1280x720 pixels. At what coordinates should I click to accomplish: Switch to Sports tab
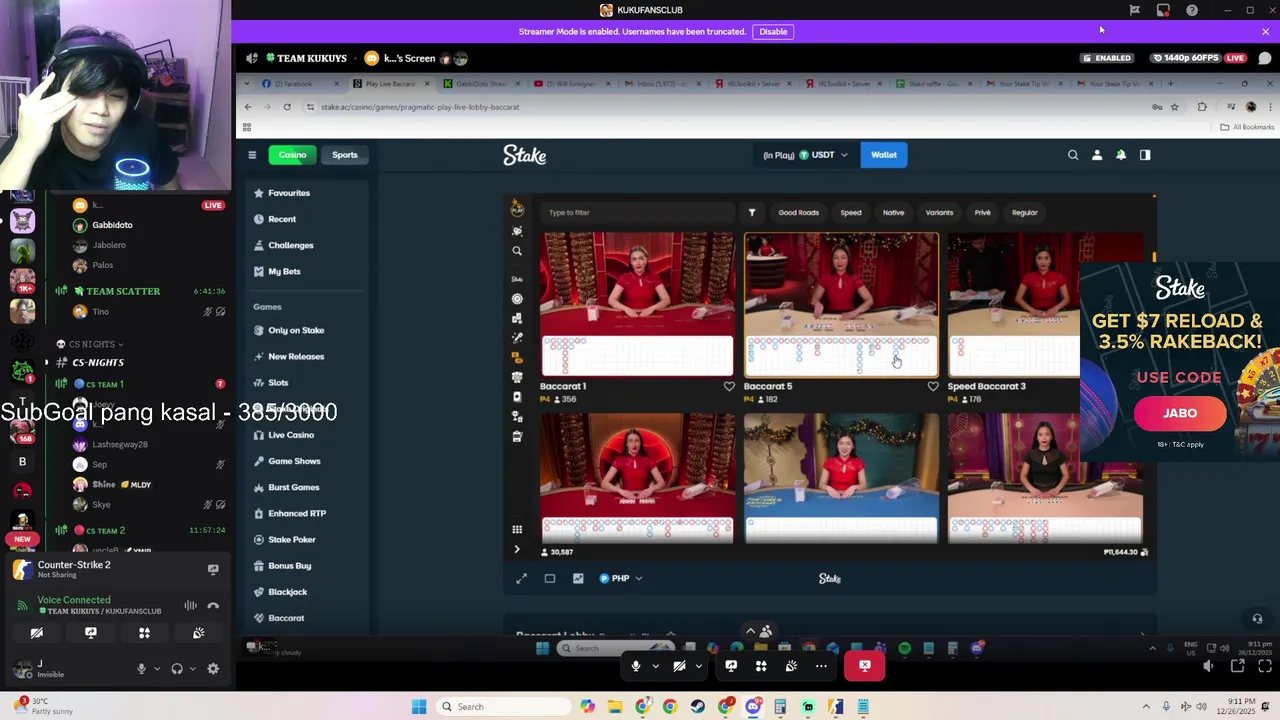pos(345,155)
